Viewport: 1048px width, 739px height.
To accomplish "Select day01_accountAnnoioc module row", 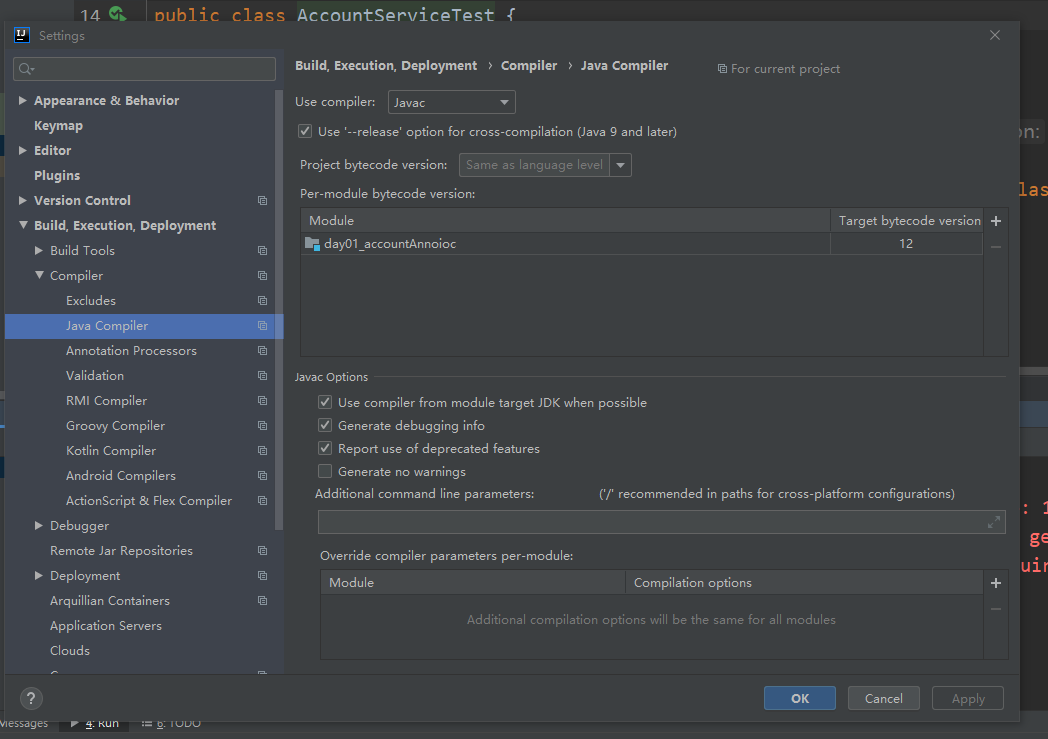I will (642, 244).
